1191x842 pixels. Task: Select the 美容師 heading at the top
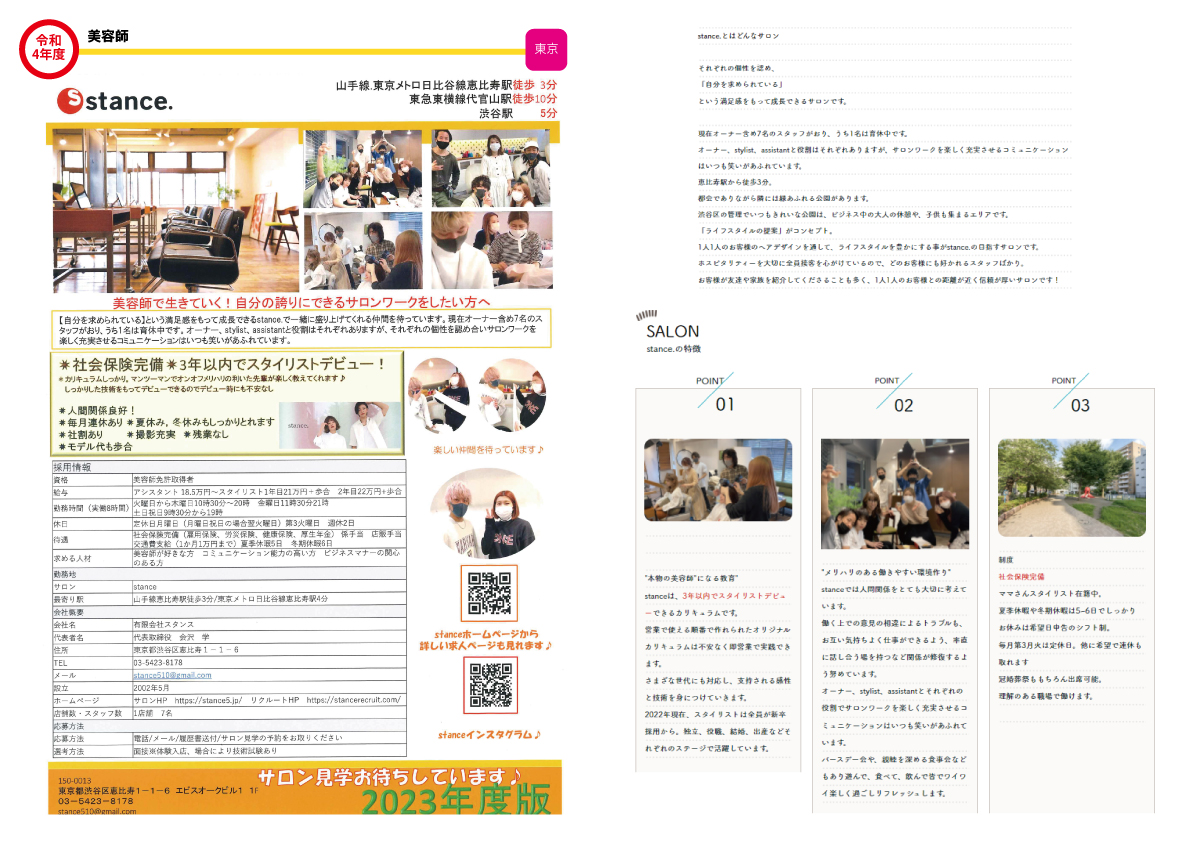[x=108, y=36]
